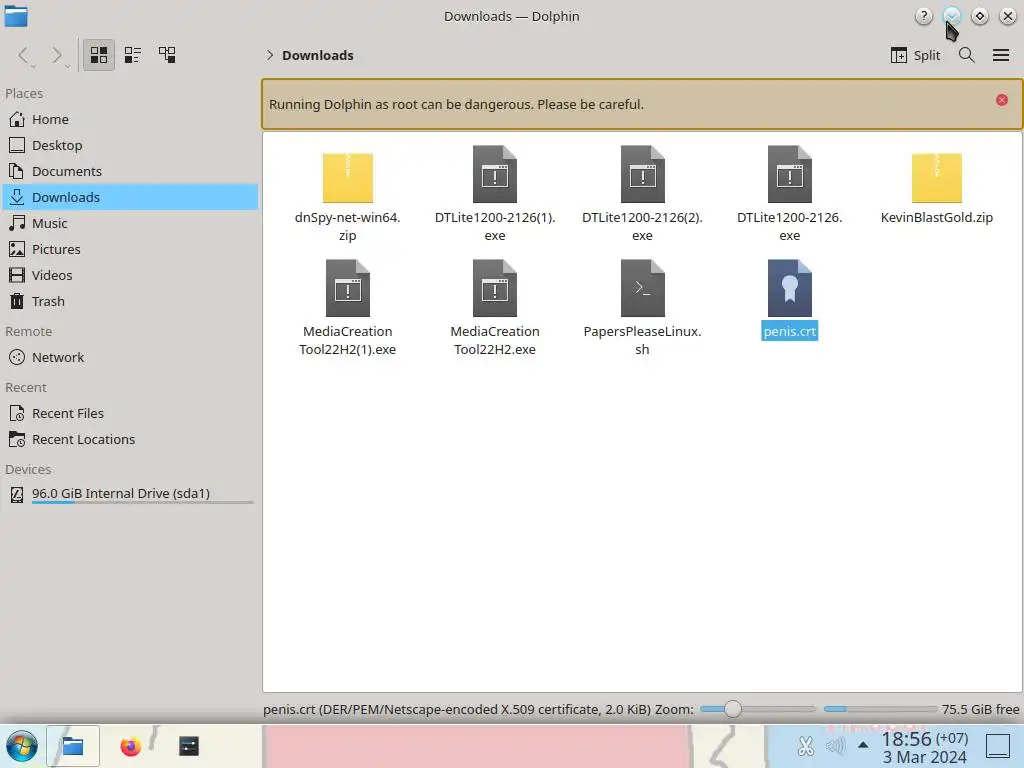Go back with the back arrow
The height and width of the screenshot is (768, 1024).
(24, 56)
